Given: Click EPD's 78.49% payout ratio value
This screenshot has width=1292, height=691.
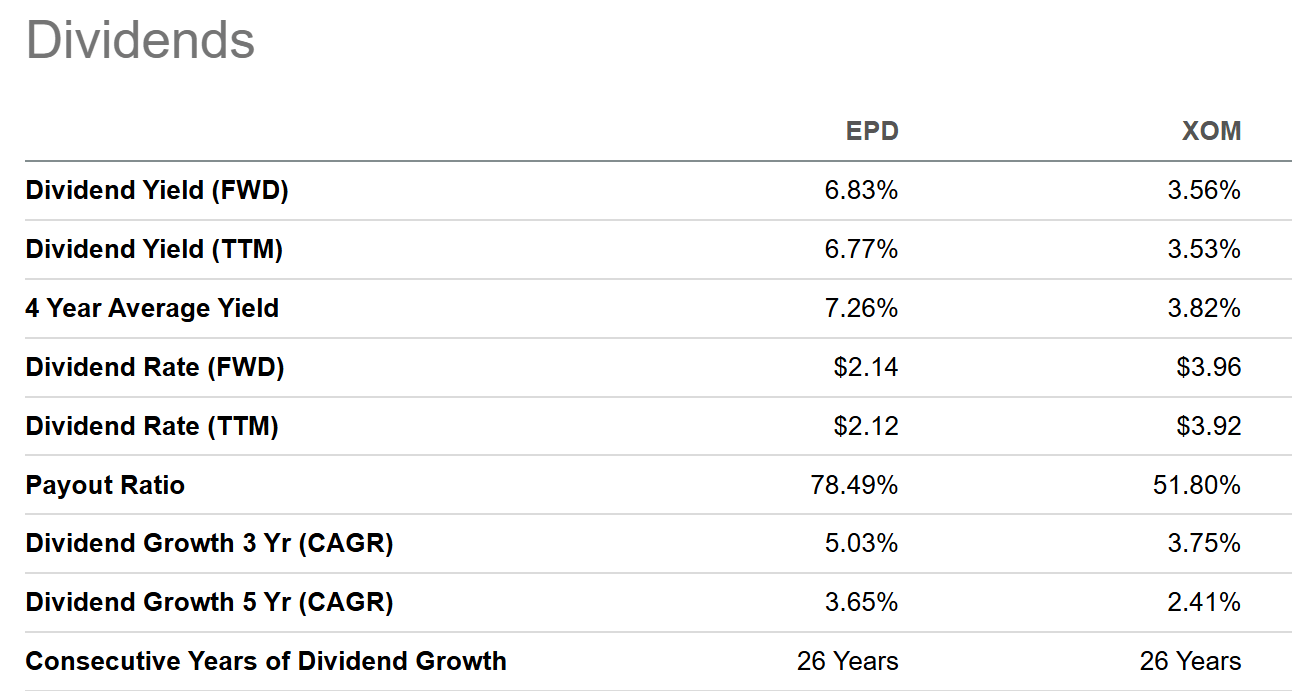Looking at the screenshot, I should click(854, 485).
